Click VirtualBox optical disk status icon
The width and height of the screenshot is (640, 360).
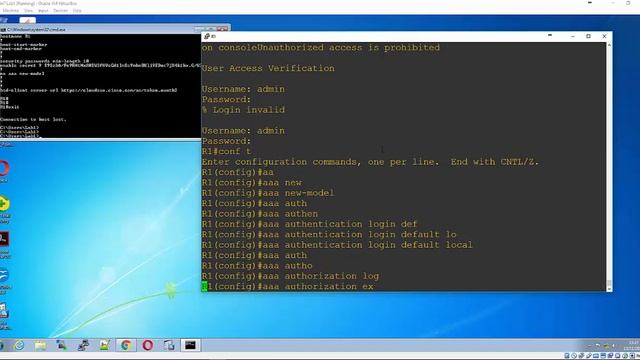pyautogui.click(x=574, y=356)
